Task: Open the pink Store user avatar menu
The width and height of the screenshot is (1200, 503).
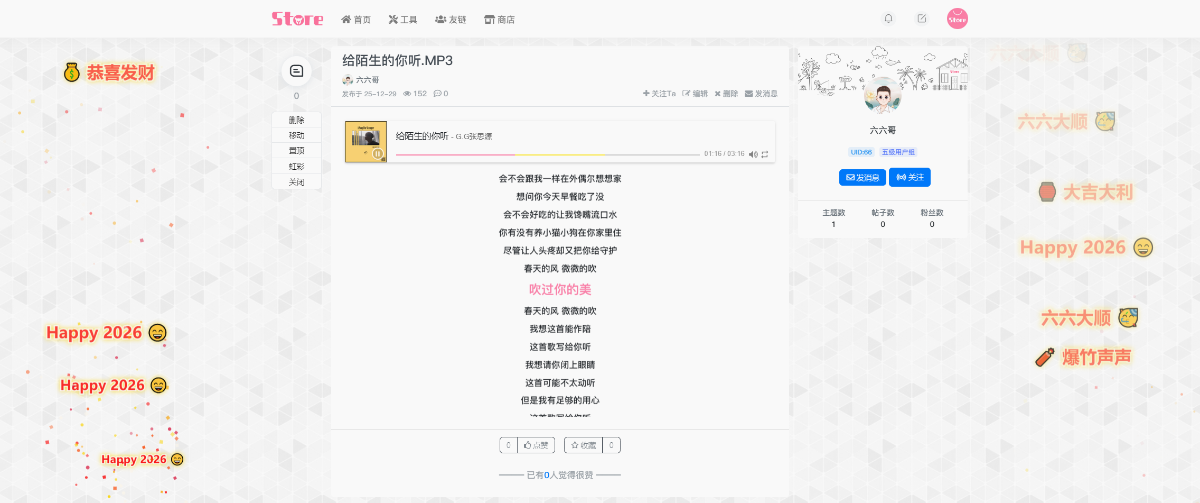Action: click(x=957, y=18)
